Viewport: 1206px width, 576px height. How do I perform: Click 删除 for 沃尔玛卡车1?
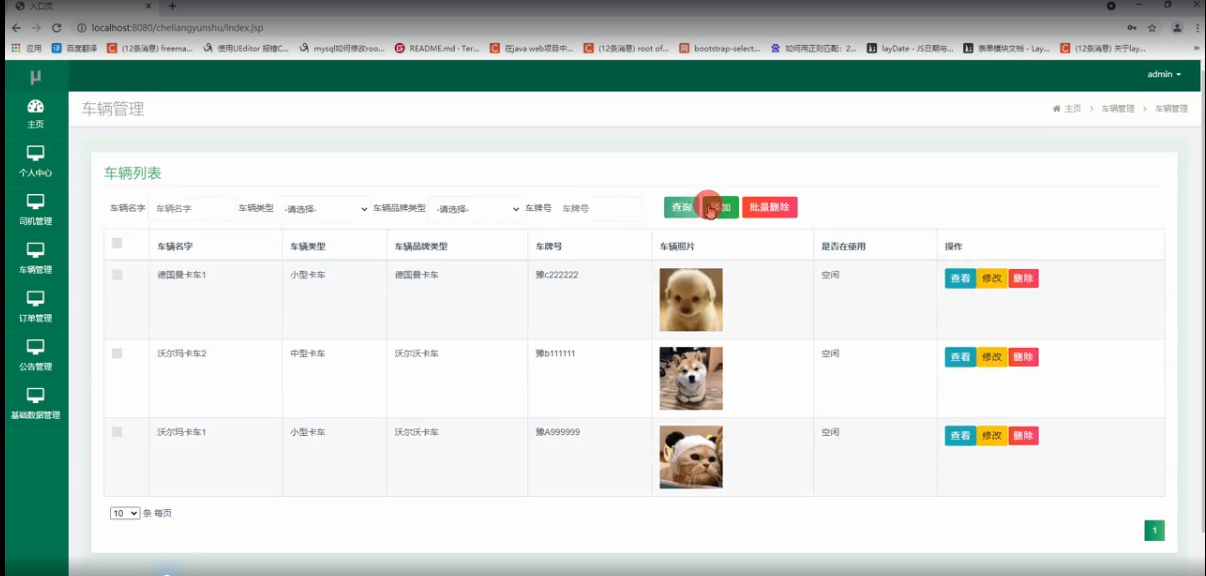click(1023, 436)
